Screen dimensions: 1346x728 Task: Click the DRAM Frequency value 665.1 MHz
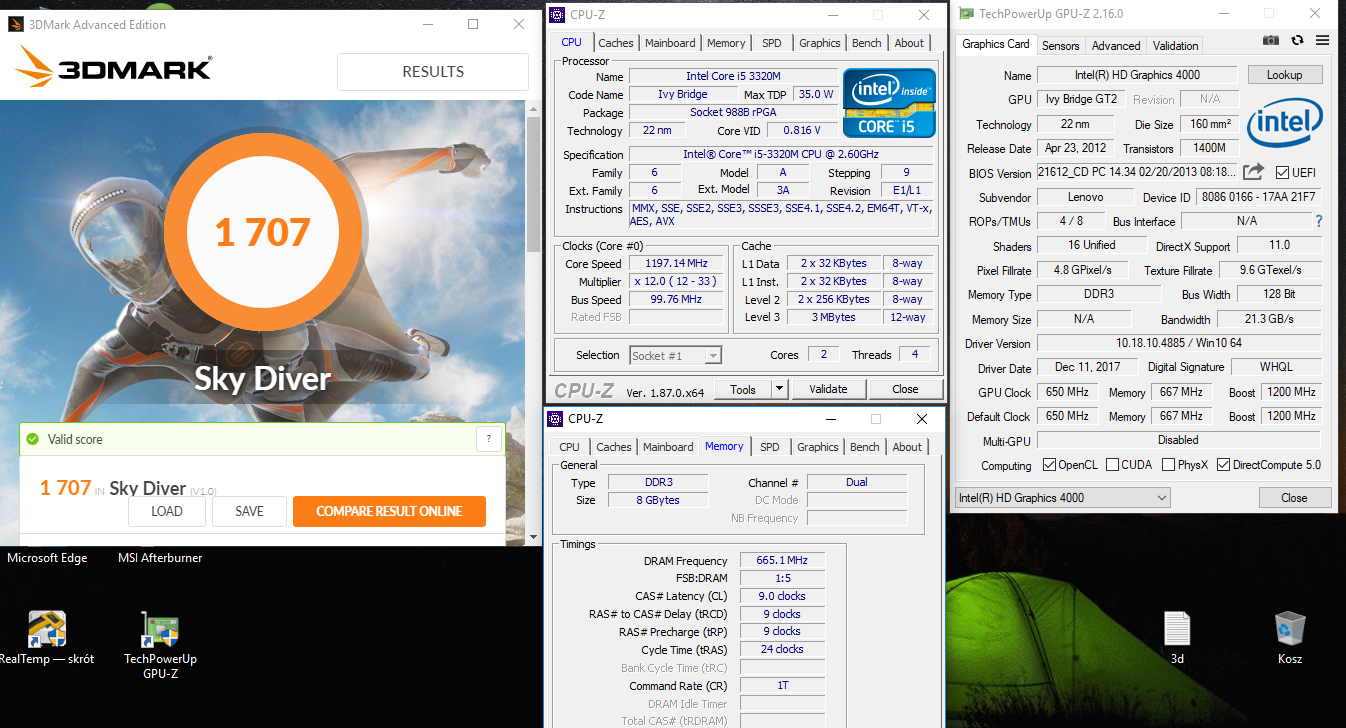782,561
